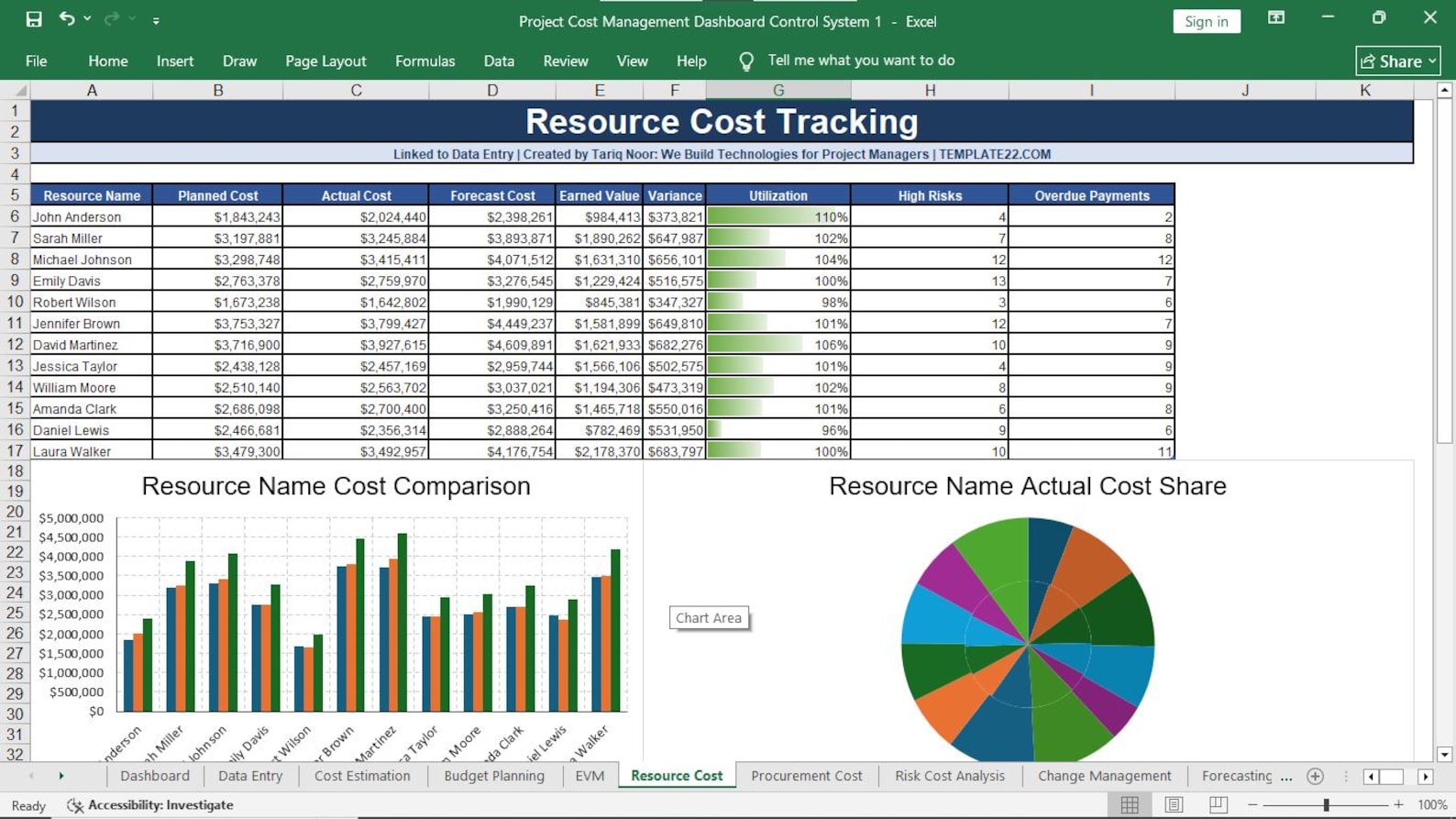Click the vertical scroll up arrow
The width and height of the screenshot is (1456, 819).
click(x=1444, y=90)
